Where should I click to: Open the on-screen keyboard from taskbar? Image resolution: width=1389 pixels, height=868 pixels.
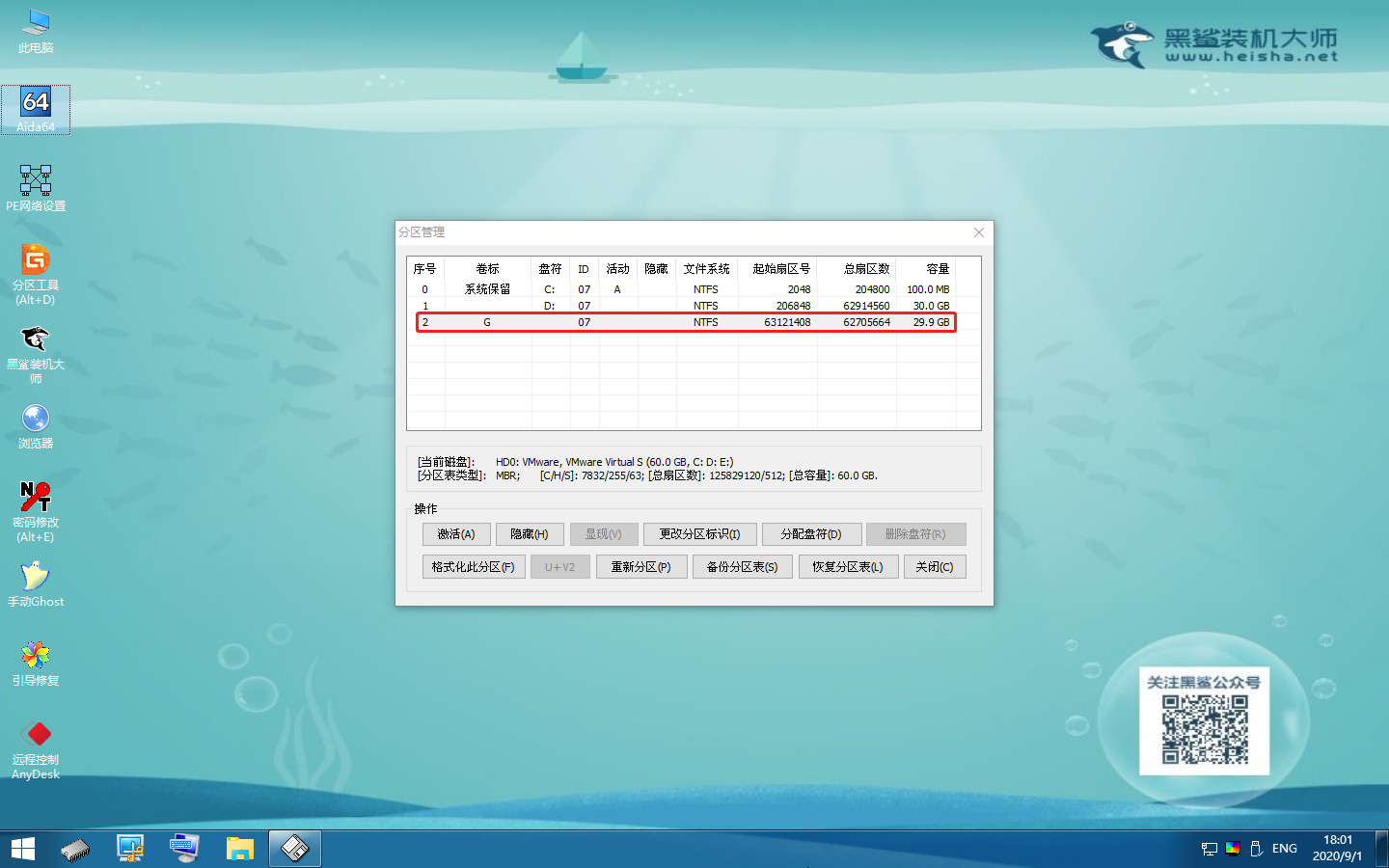(183, 849)
